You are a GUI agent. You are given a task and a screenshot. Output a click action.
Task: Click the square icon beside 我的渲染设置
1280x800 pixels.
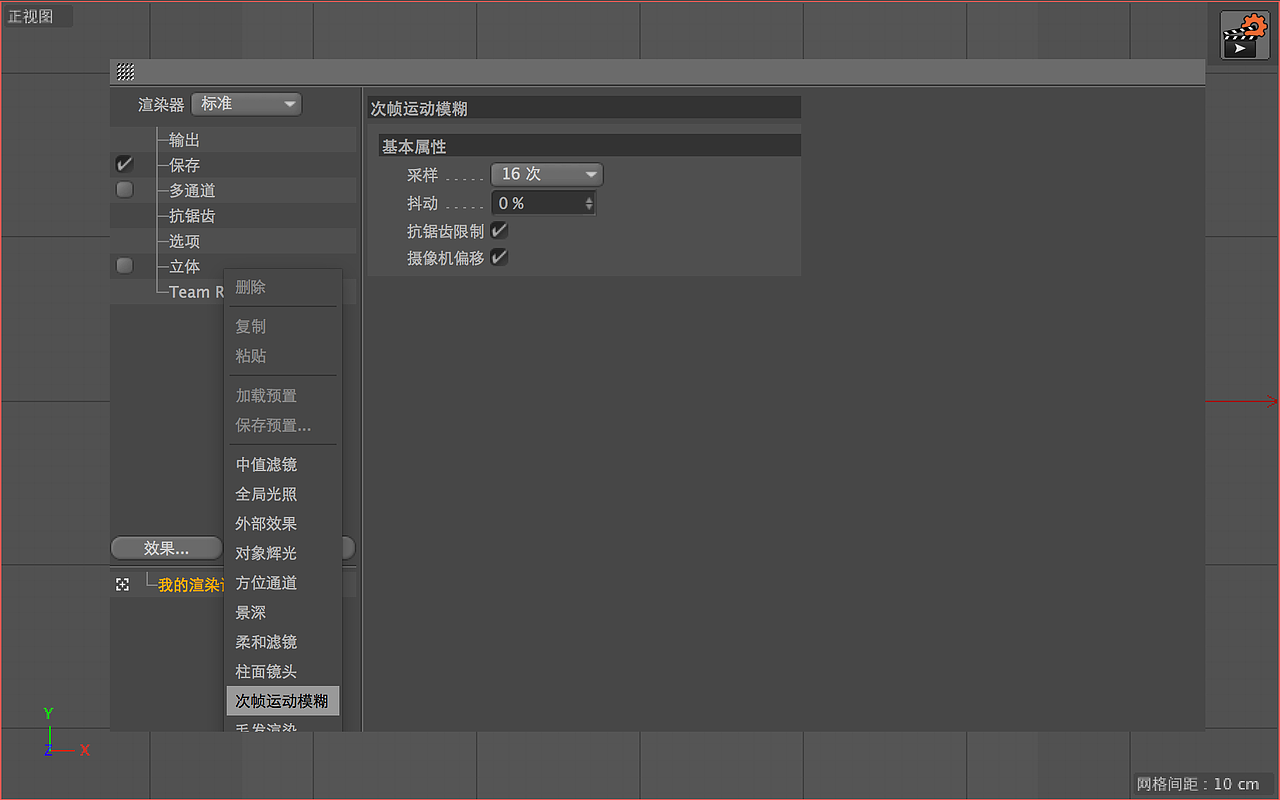(122, 585)
